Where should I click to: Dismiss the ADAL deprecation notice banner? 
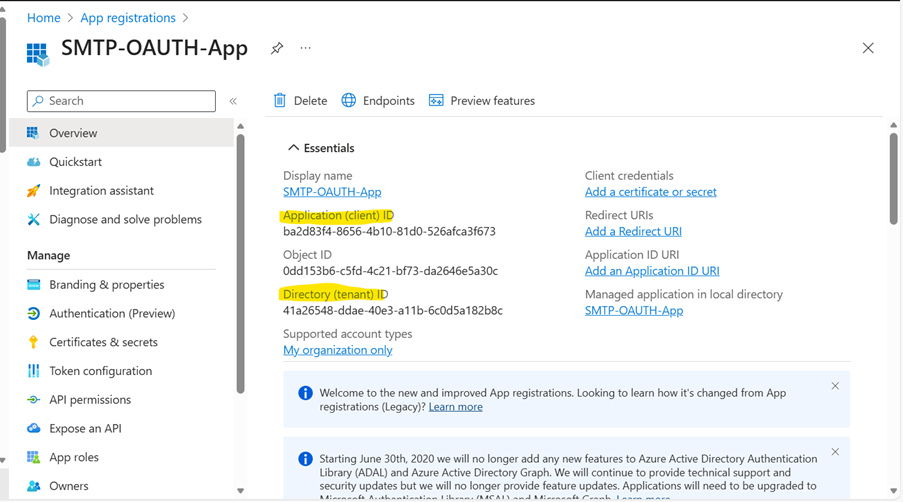point(835,452)
